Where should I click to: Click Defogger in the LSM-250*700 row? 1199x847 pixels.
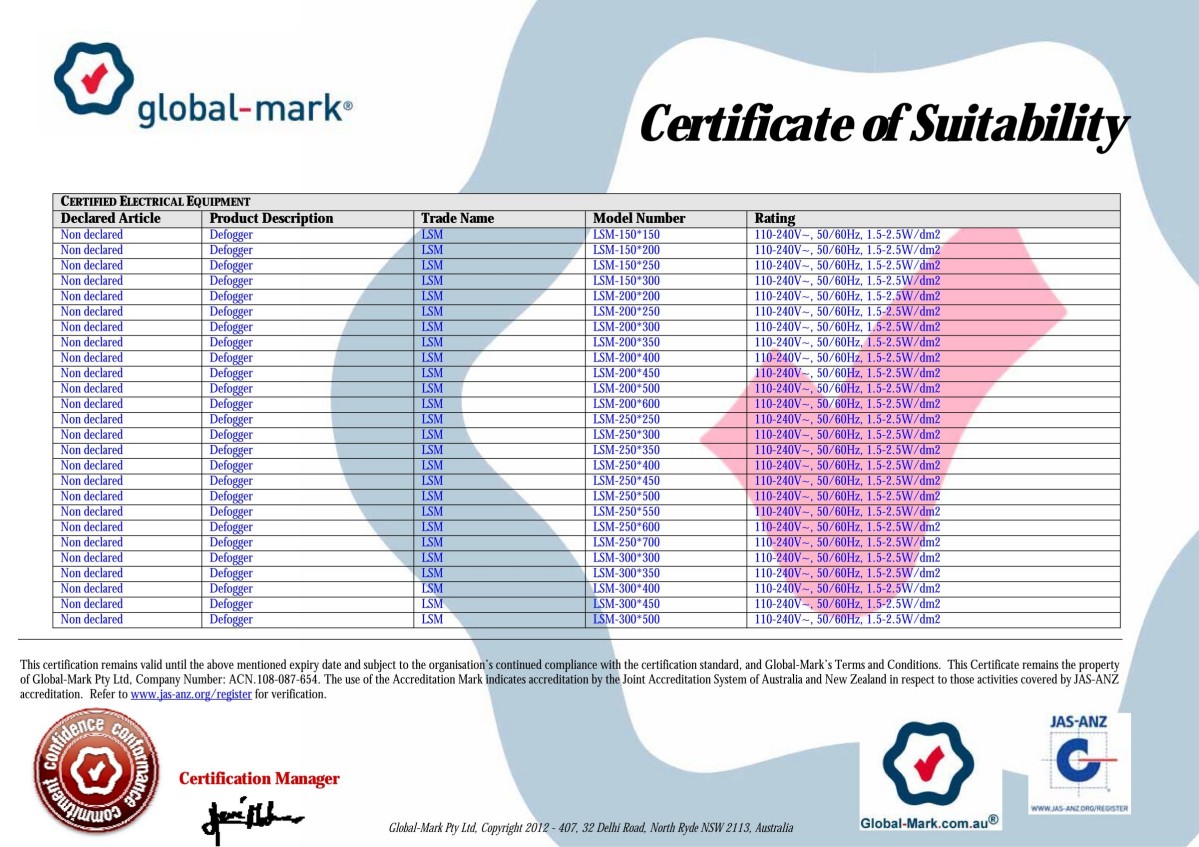(x=231, y=543)
